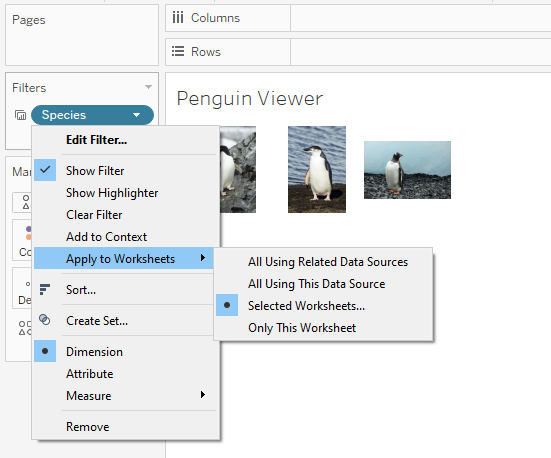Expand the Filters shelf dropdown arrow

pyautogui.click(x=148, y=87)
